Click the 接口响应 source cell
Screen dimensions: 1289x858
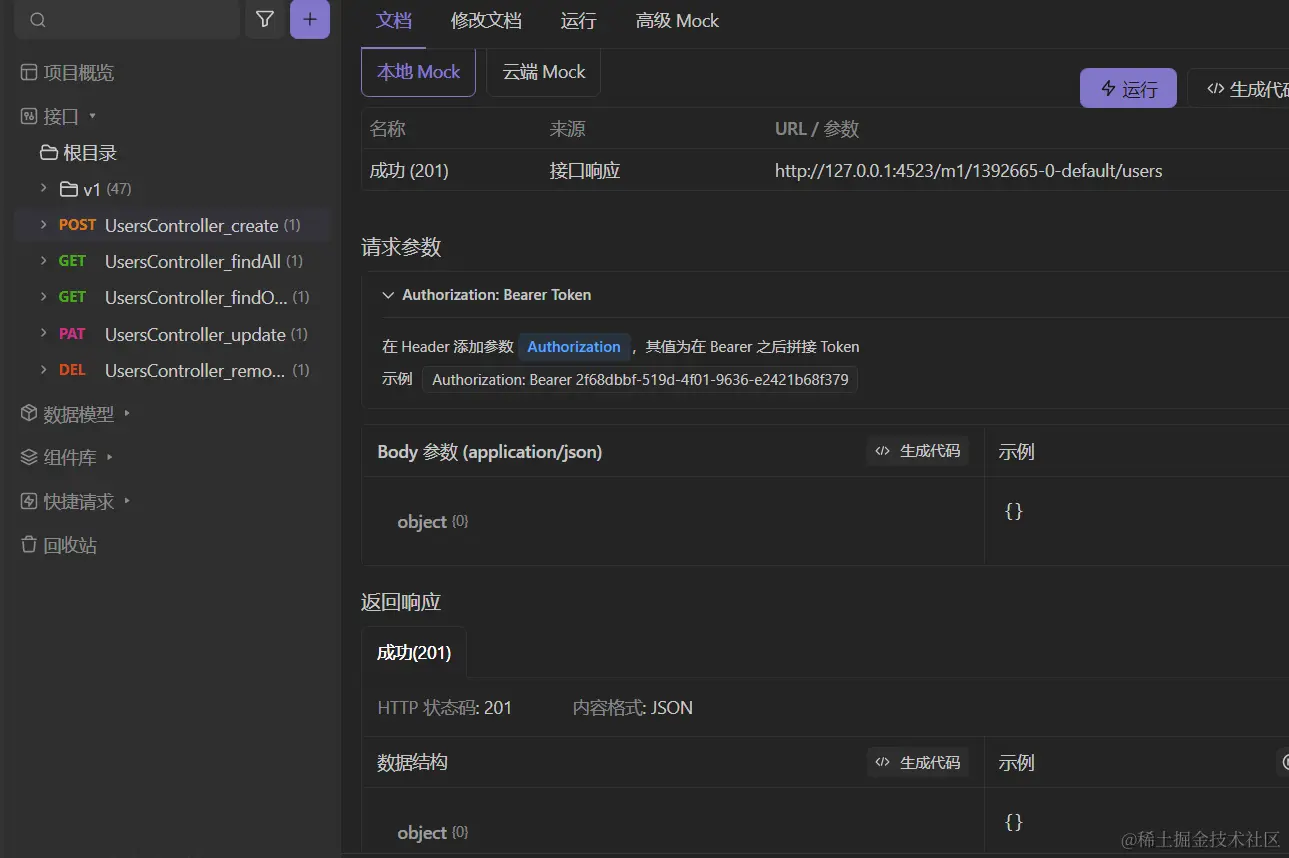click(x=585, y=171)
